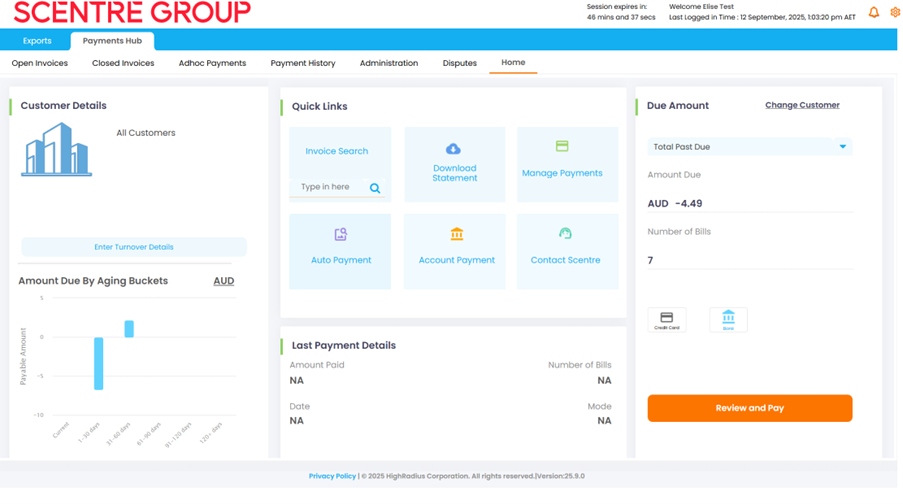This screenshot has width=903, height=504.
Task: Open the Privacy Policy link
Action: coord(332,476)
